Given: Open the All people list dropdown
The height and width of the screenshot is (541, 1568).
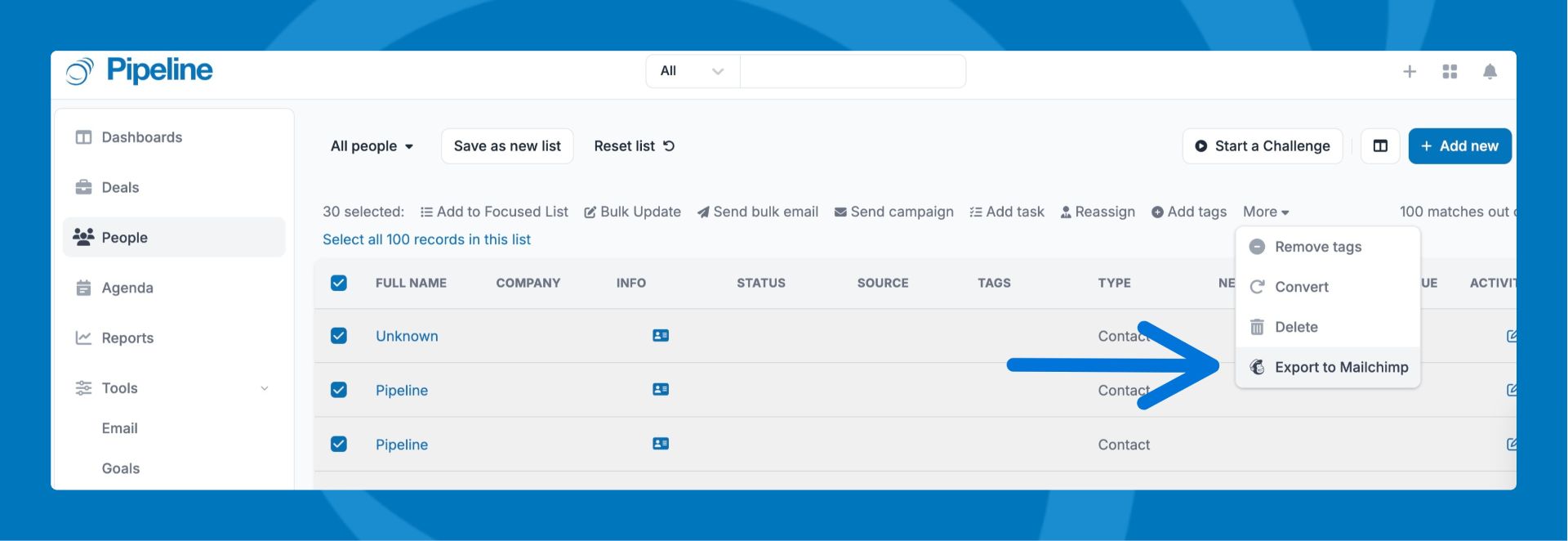Looking at the screenshot, I should [372, 146].
